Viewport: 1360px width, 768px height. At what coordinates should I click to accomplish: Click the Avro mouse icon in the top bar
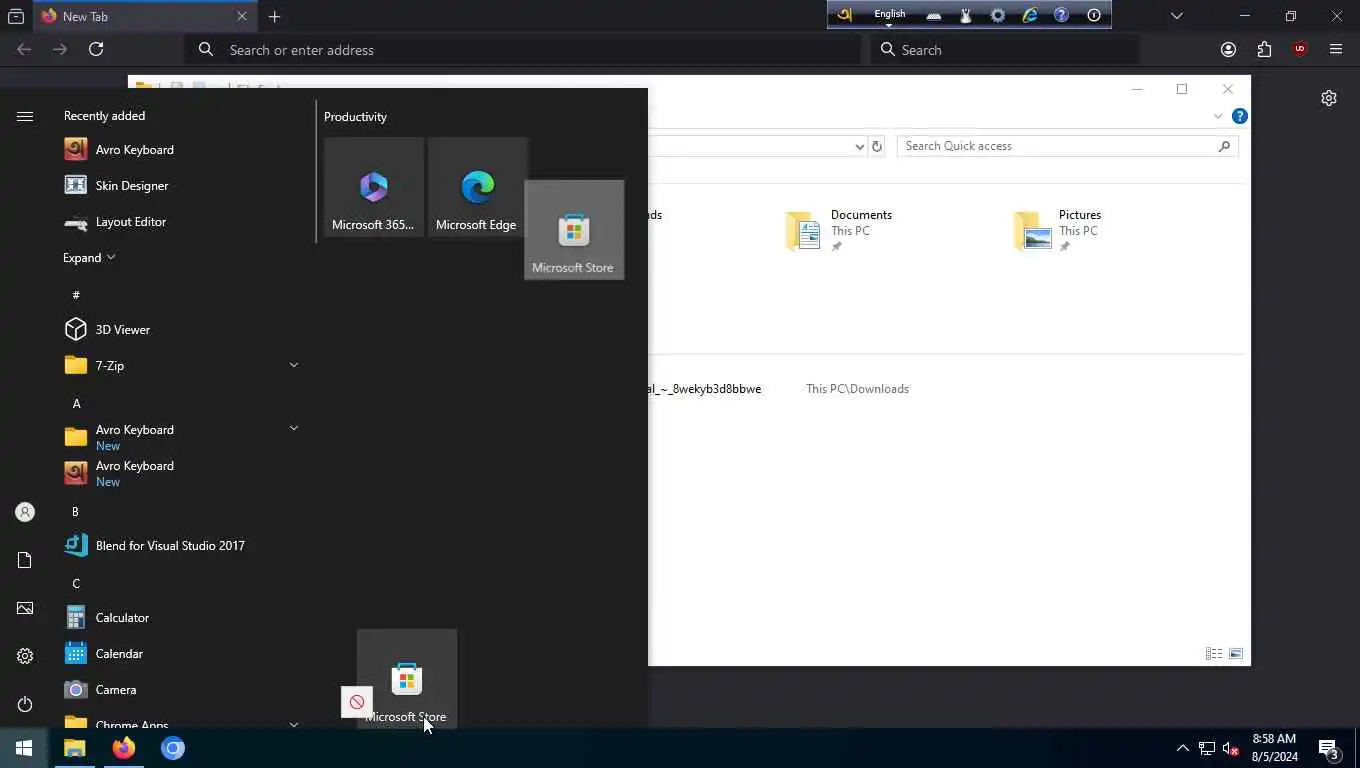tap(966, 15)
